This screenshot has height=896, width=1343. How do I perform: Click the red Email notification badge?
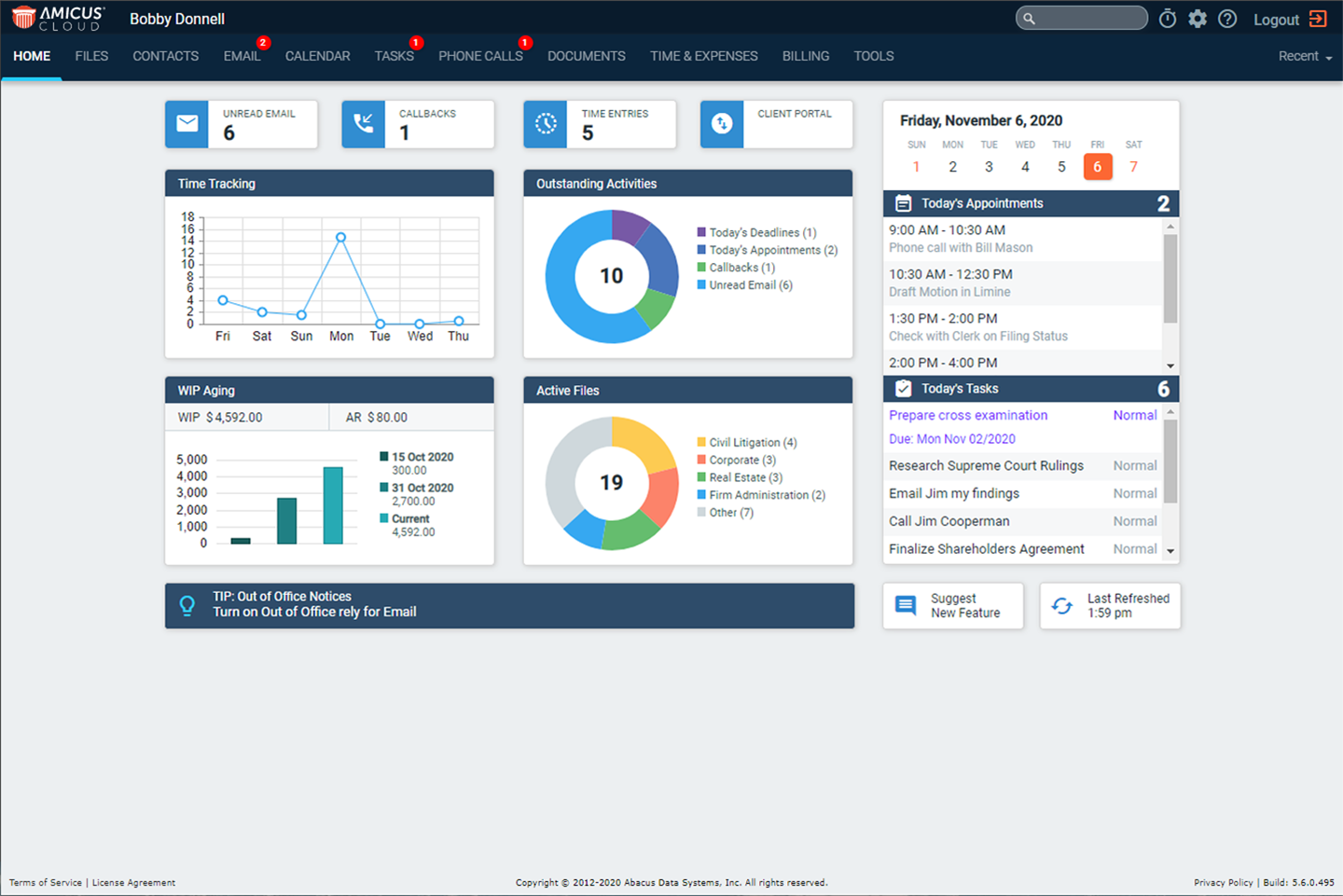(263, 43)
